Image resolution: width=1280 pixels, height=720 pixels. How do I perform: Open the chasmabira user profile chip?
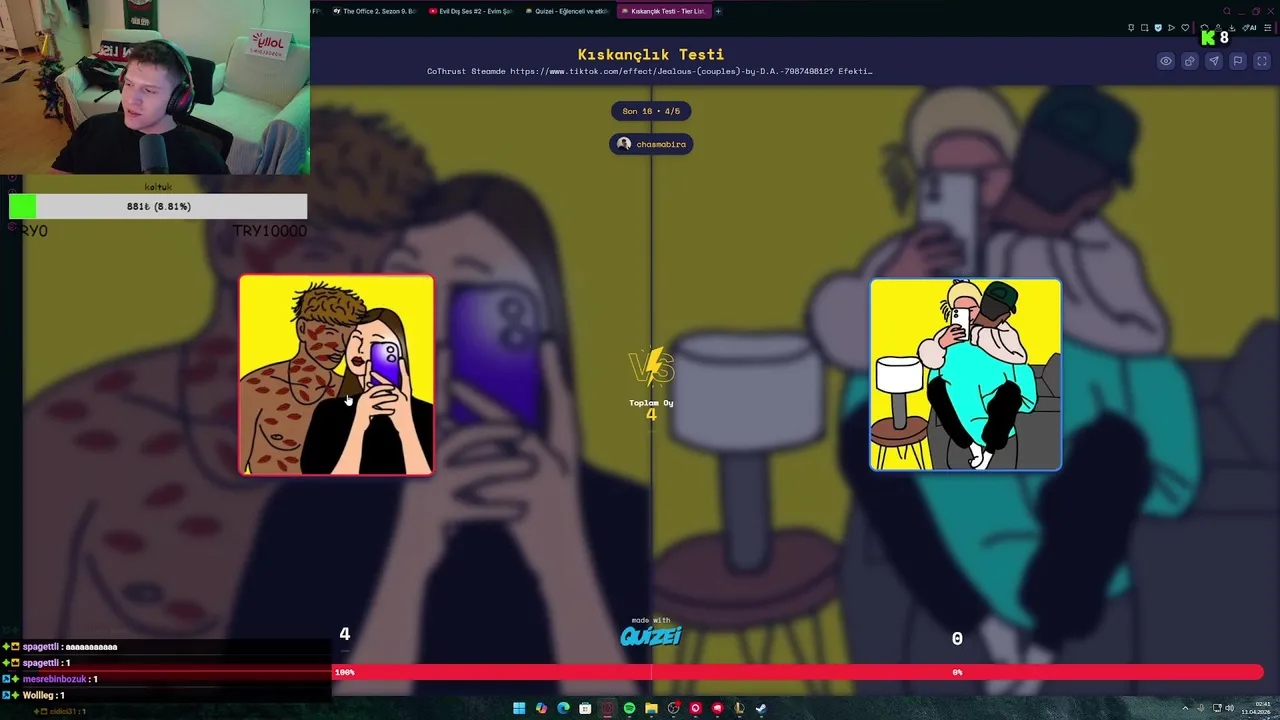coord(651,144)
